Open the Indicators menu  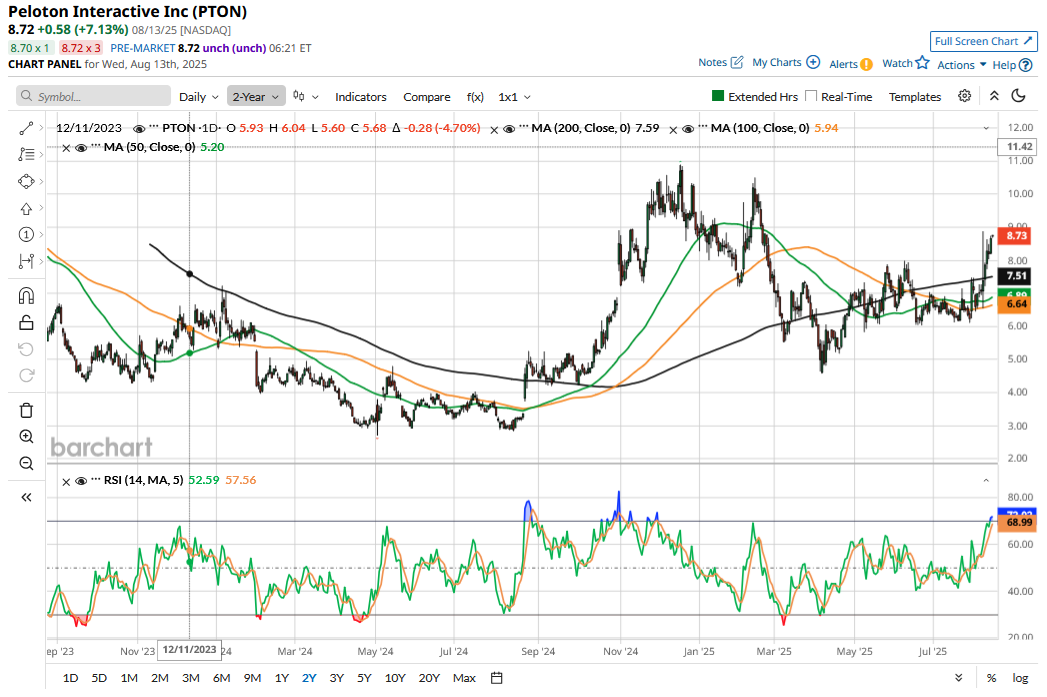pos(361,97)
